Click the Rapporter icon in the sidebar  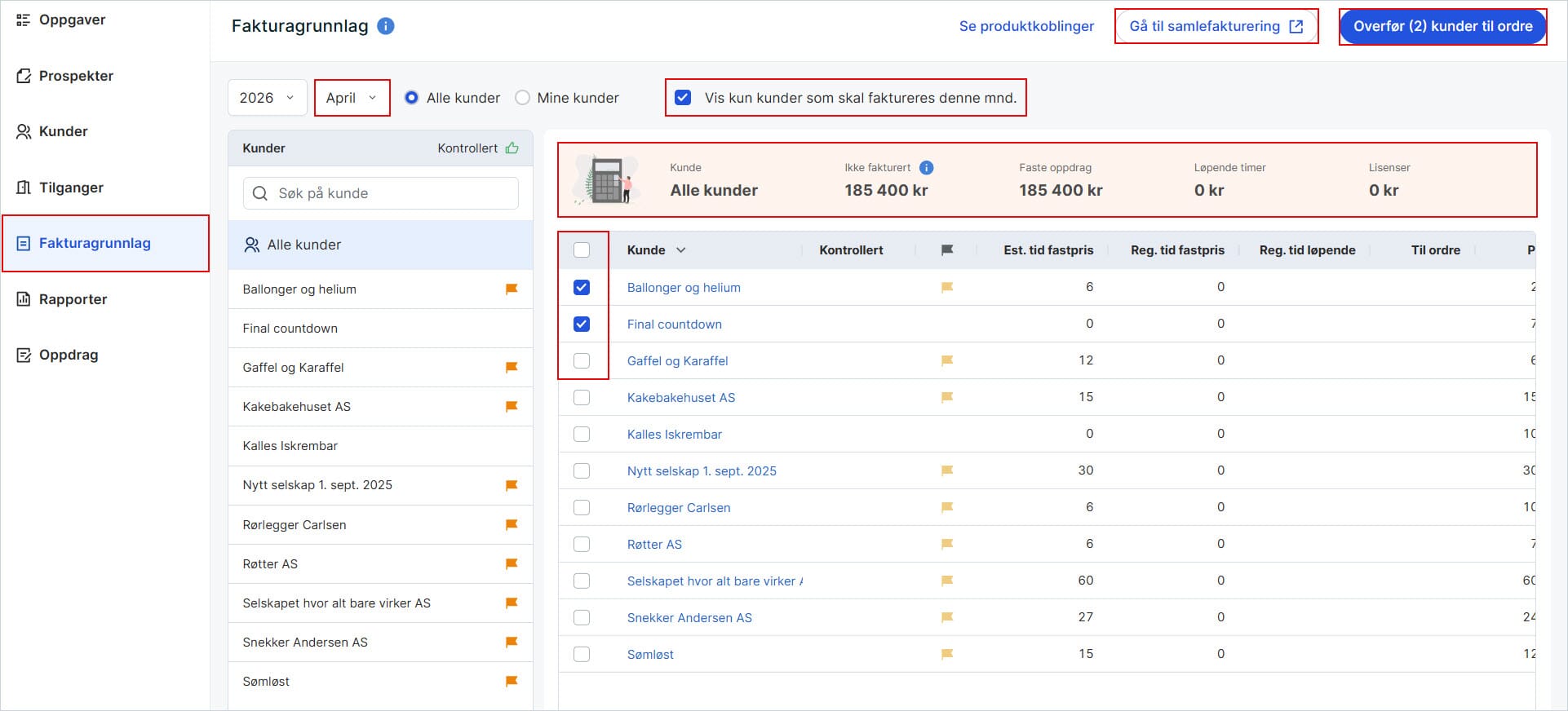click(24, 299)
